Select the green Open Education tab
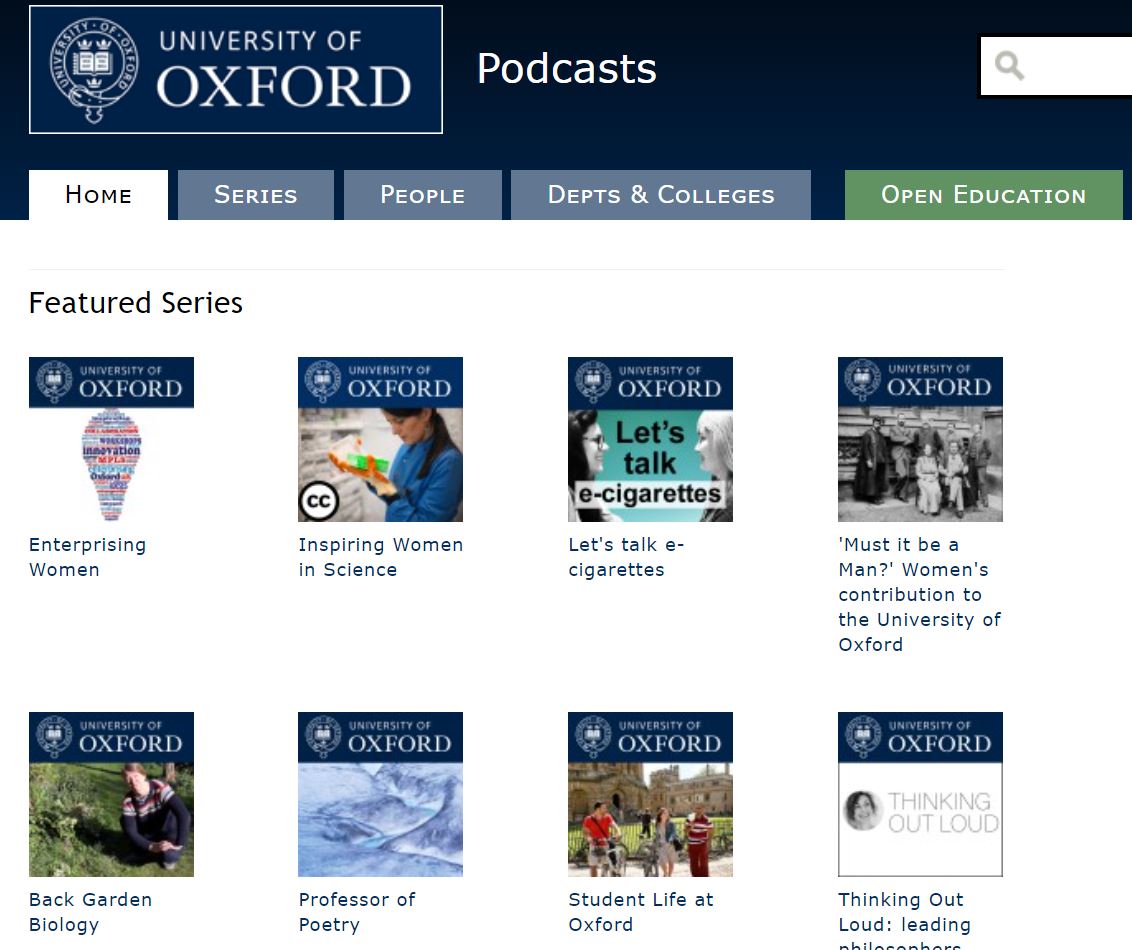Image resolution: width=1132 pixels, height=950 pixels. coord(983,195)
